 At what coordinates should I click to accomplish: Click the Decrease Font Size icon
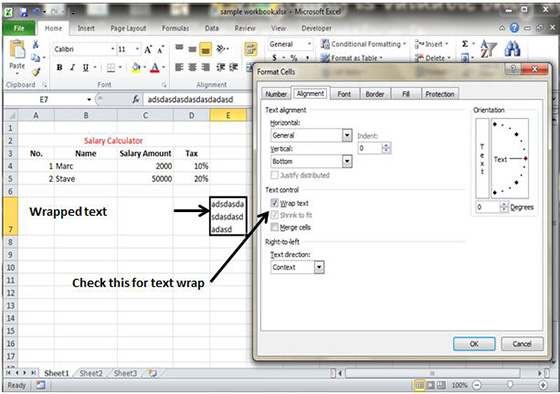[161, 49]
